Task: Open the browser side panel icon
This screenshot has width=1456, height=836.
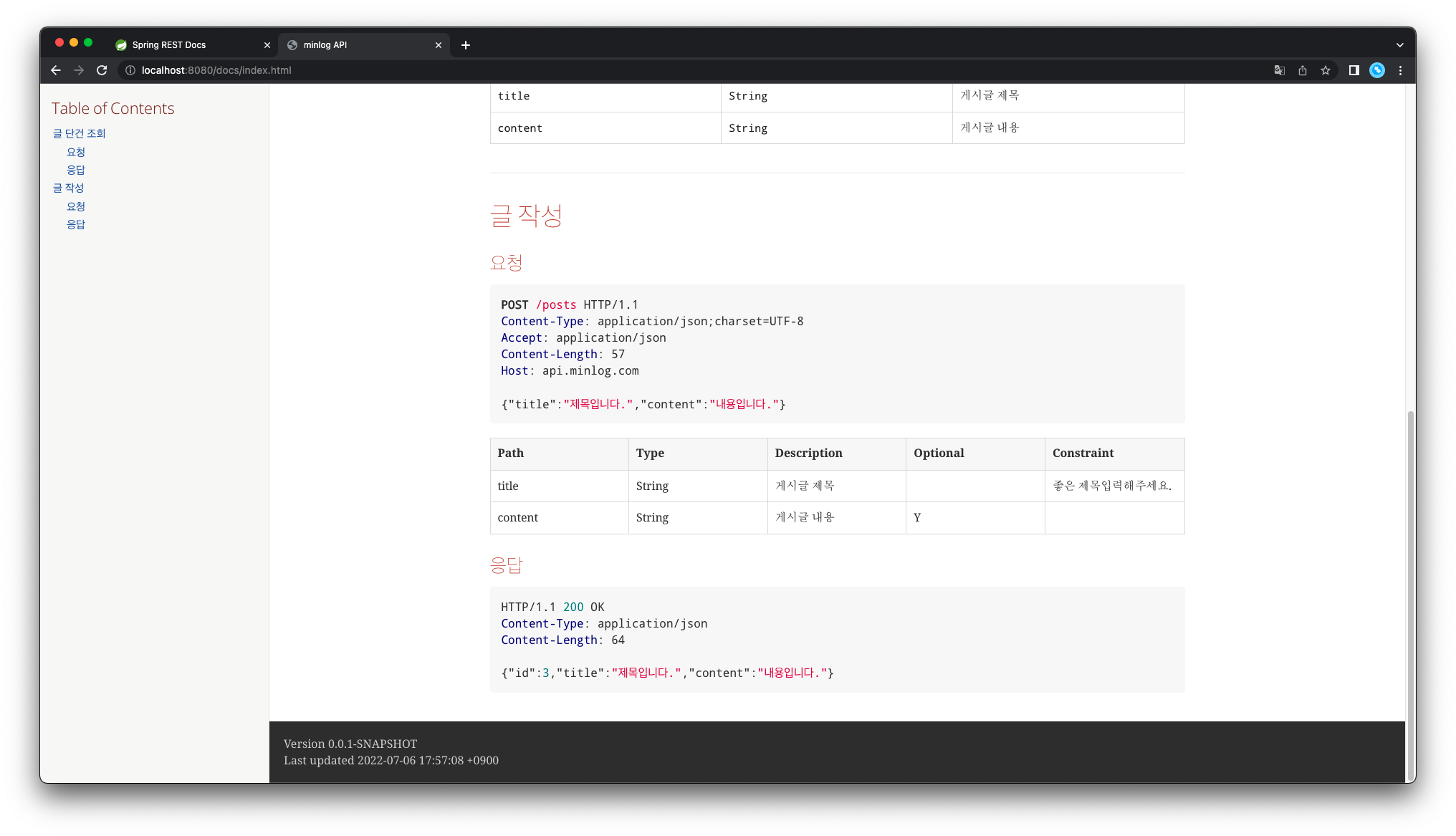Action: click(x=1354, y=70)
